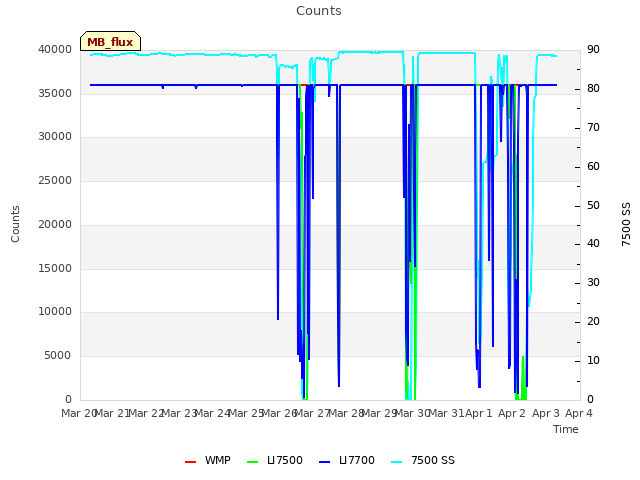Click the 5000 tick on left axis
This screenshot has width=640, height=480.
click(58, 356)
